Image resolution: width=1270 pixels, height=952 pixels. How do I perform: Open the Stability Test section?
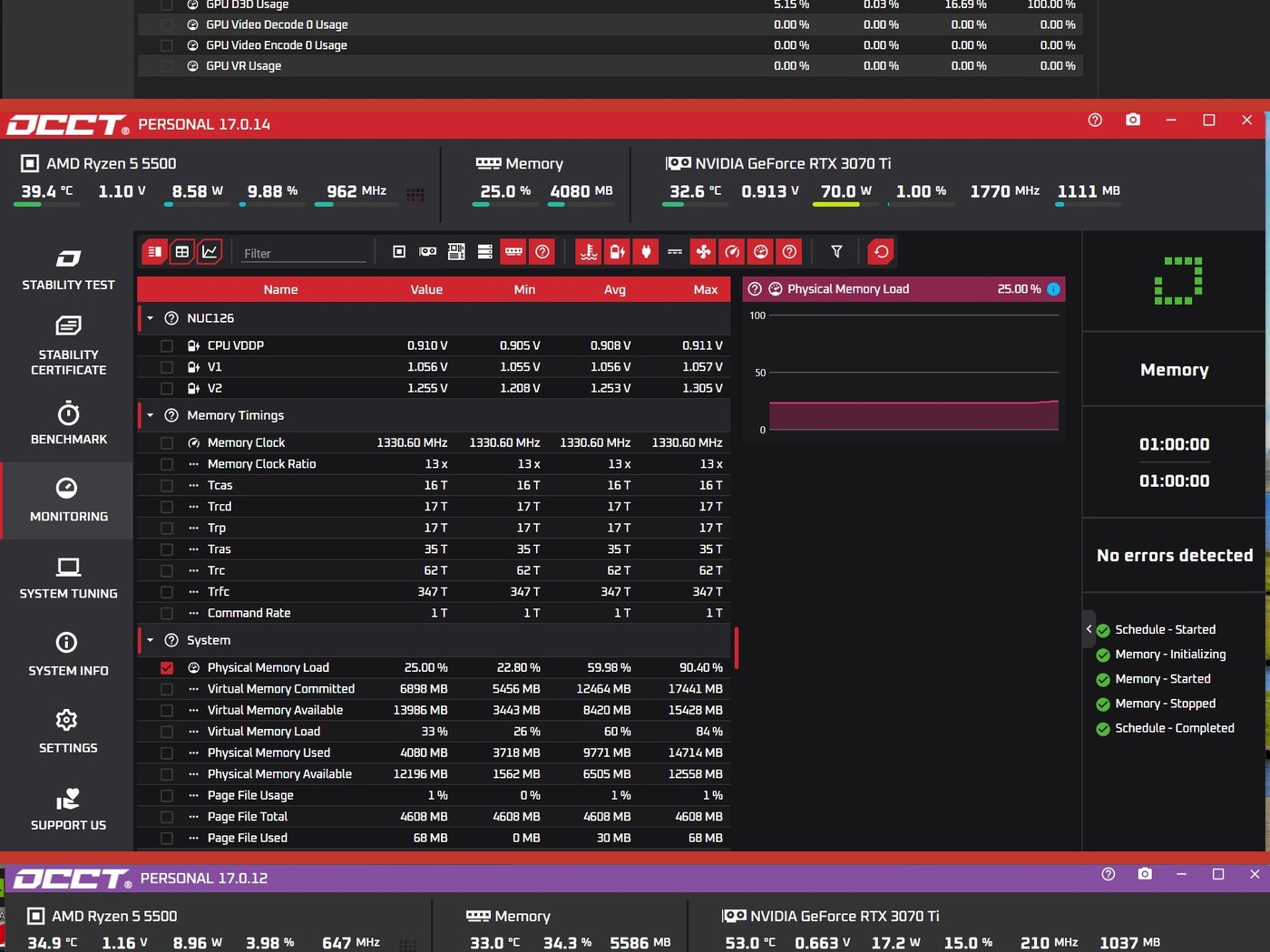tap(68, 270)
